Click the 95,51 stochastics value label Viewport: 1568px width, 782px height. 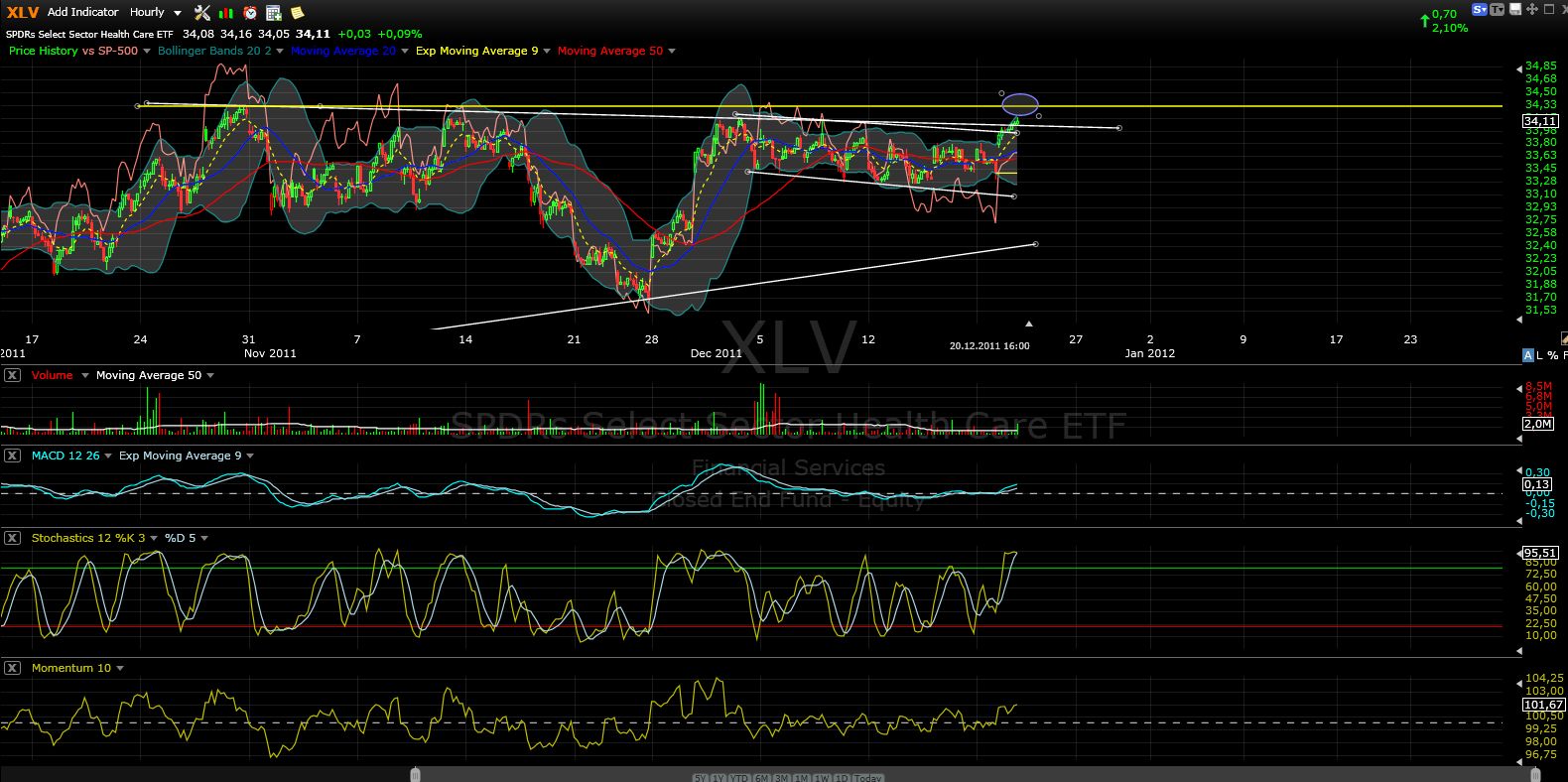coord(1540,553)
